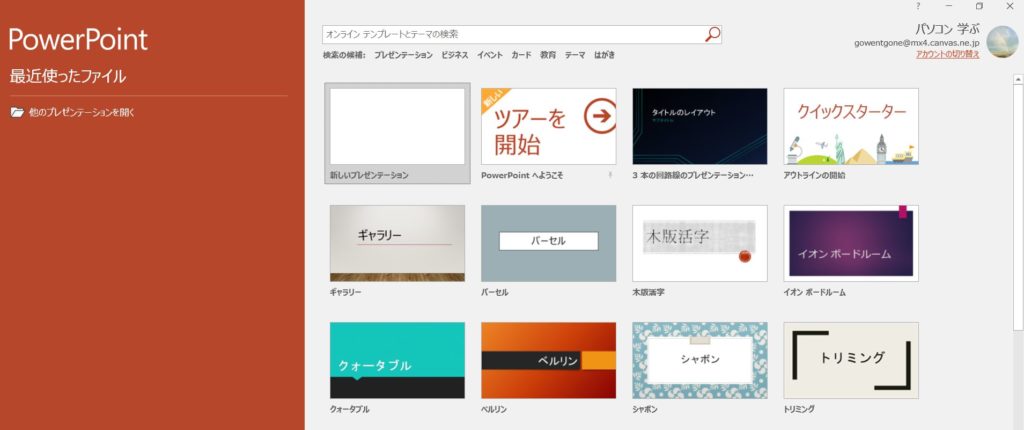Click the user name パソコン 学ぶ
The image size is (1024, 430).
pyautogui.click(x=947, y=29)
